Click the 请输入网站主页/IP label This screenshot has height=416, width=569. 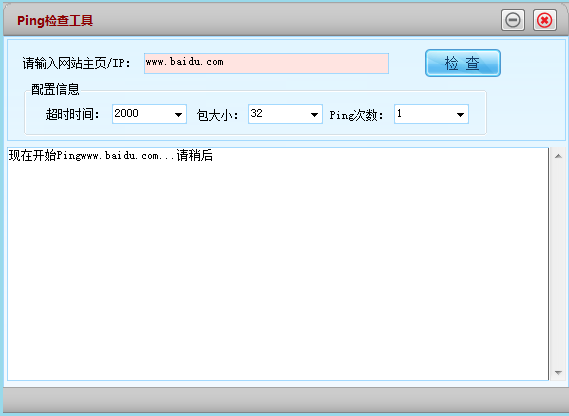click(77, 63)
